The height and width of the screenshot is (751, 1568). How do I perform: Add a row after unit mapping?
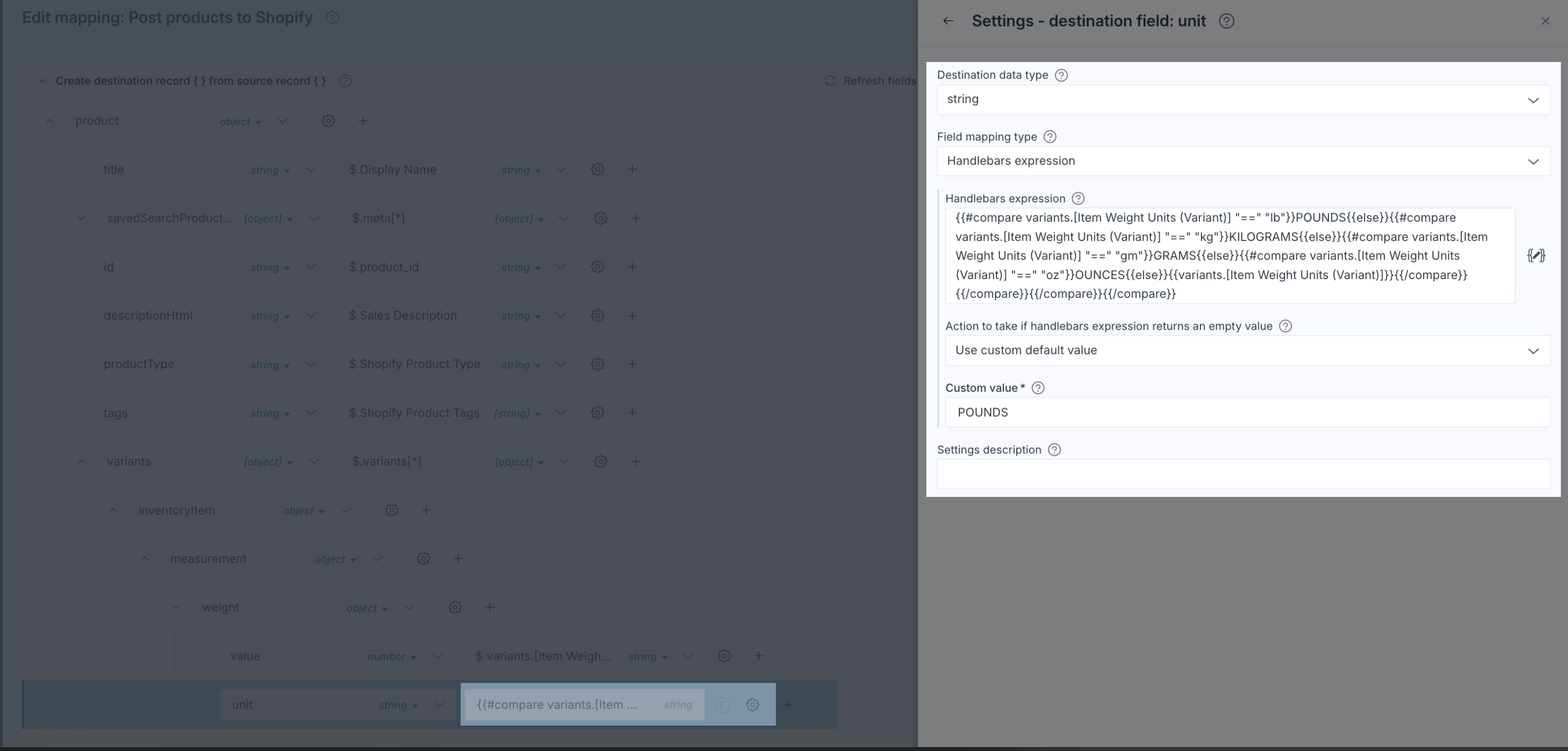click(x=788, y=705)
